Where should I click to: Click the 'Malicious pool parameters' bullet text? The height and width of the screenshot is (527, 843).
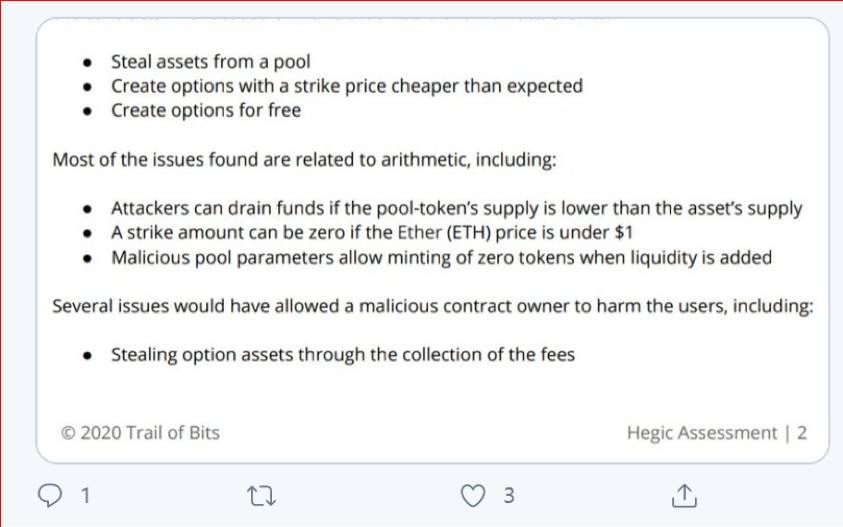441,258
